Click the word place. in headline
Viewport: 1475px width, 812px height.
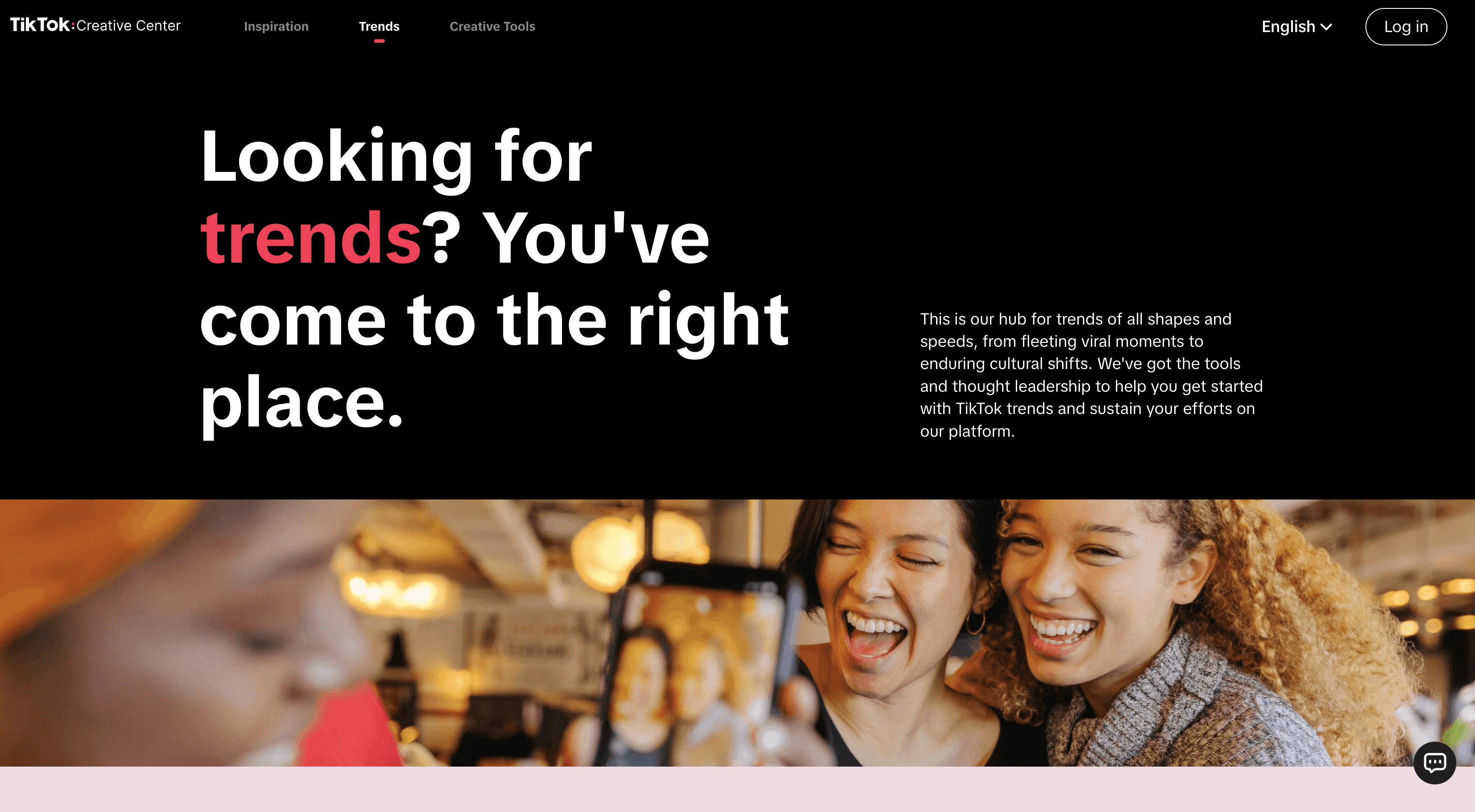coord(302,403)
